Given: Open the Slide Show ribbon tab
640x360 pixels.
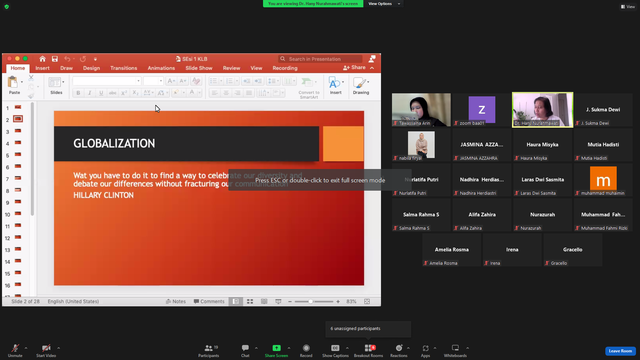Looking at the screenshot, I should (x=199, y=68).
